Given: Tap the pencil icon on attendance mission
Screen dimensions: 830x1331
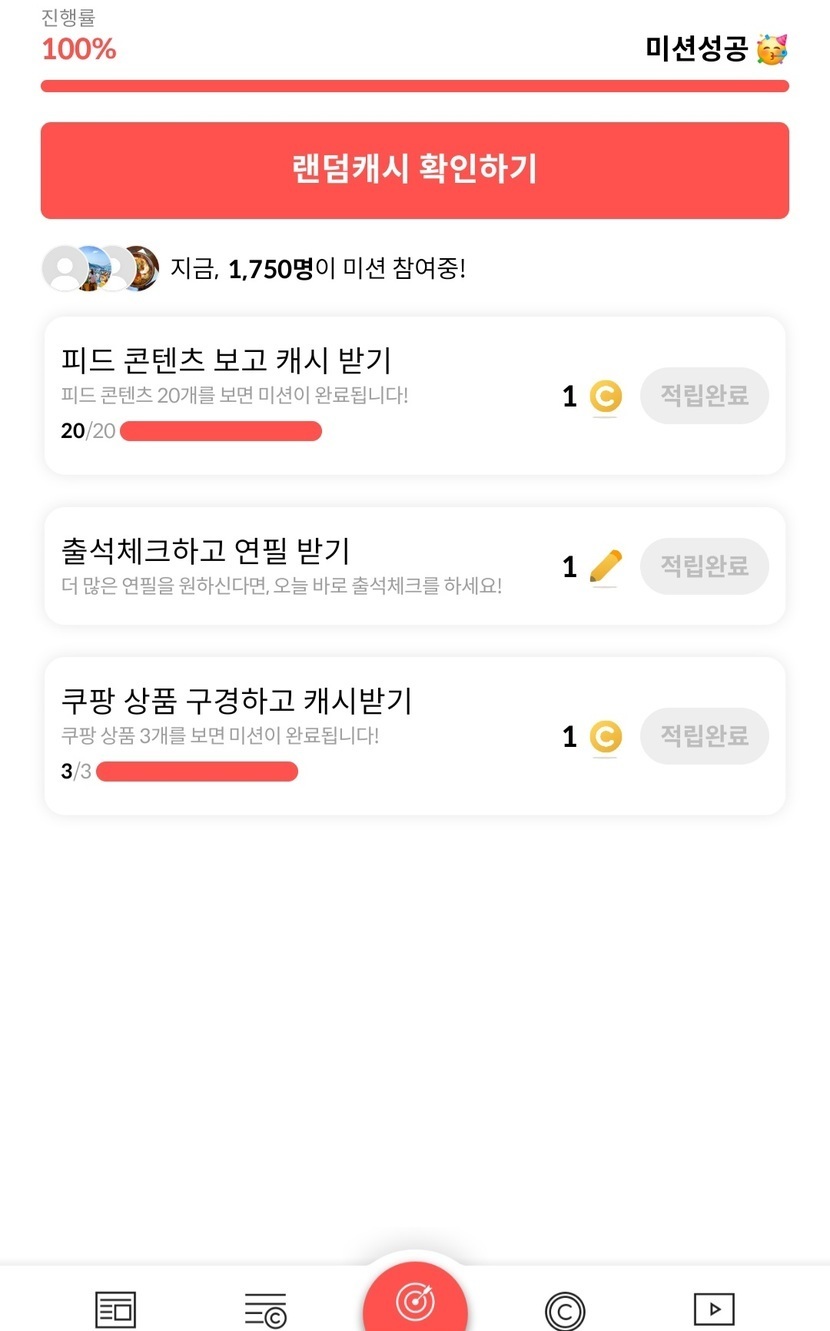Looking at the screenshot, I should [605, 567].
